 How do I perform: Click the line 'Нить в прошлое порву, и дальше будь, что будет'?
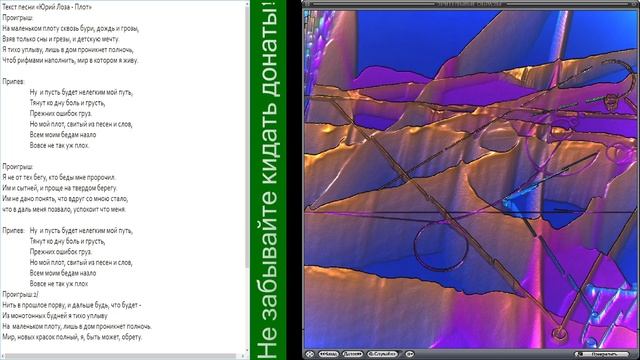pos(71,305)
